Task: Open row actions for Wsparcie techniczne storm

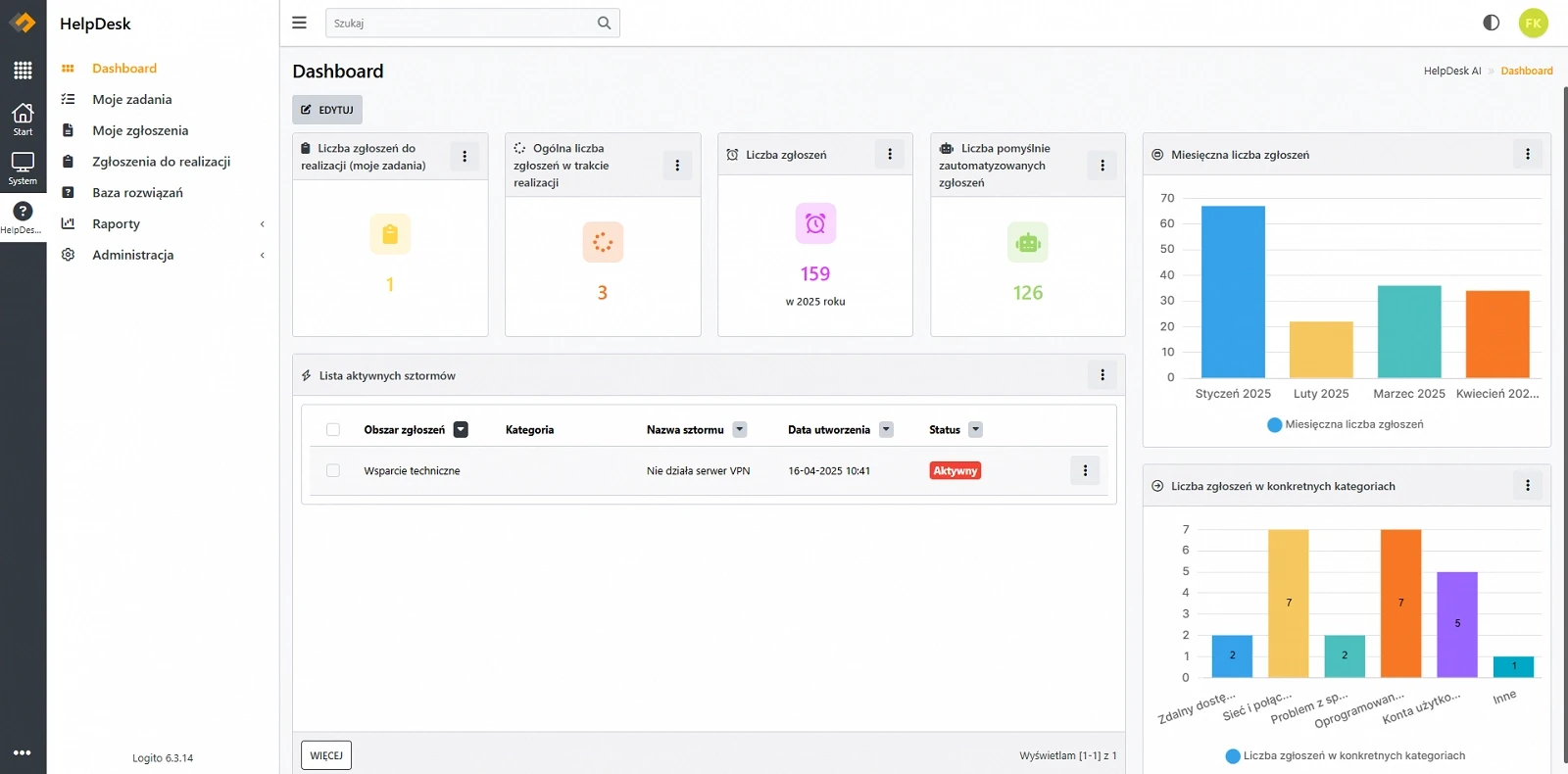Action: tap(1085, 470)
